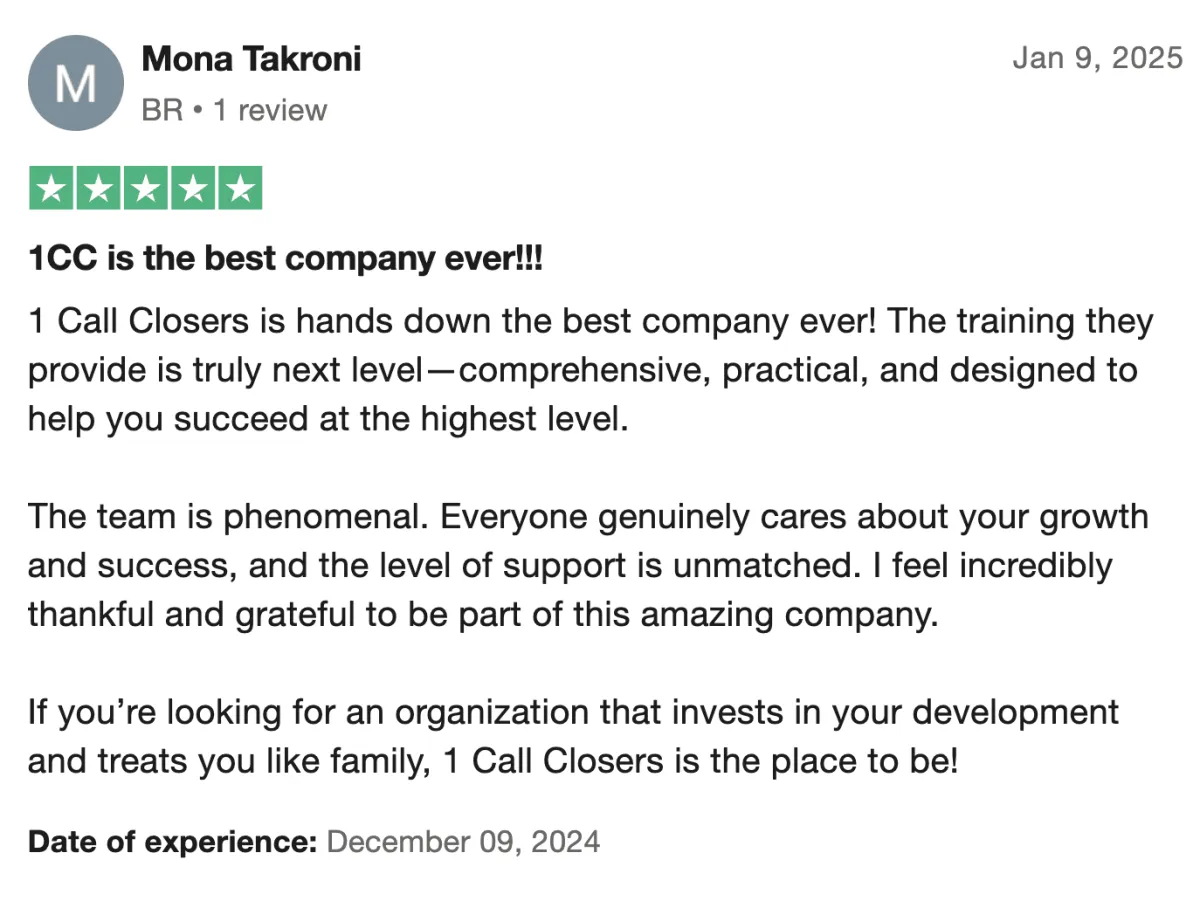Viewport: 1200px width, 901px height.
Task: Click the paragraph starting "If you're looking for"
Action: tap(573, 737)
